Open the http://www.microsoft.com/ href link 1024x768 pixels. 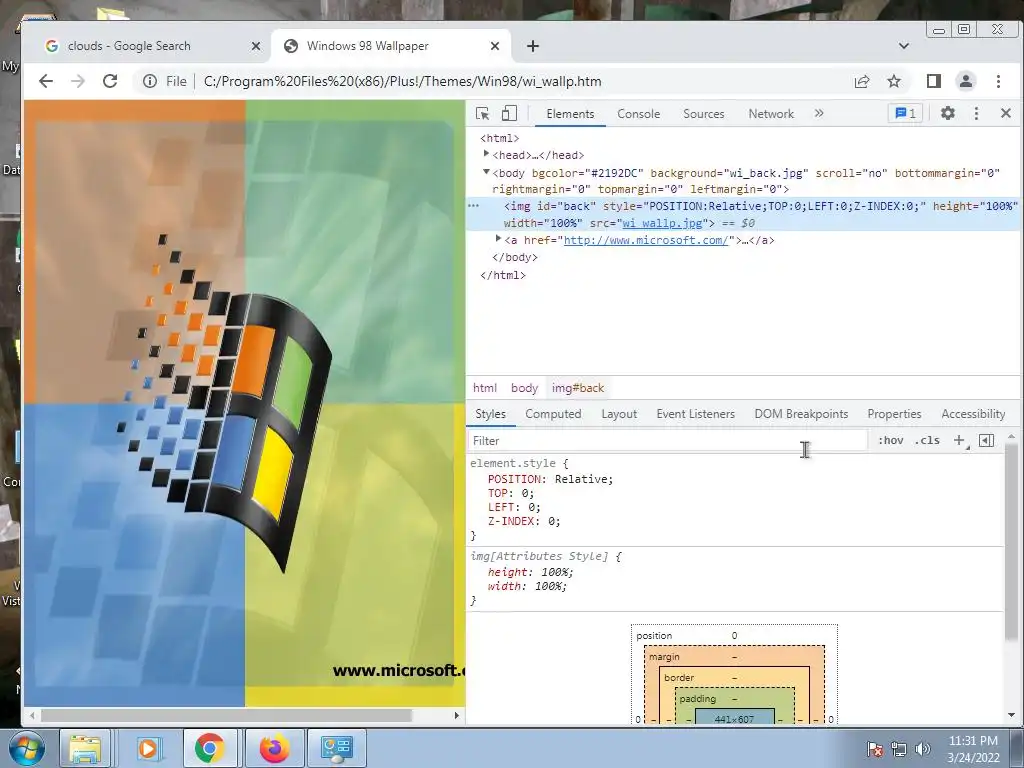pos(646,240)
